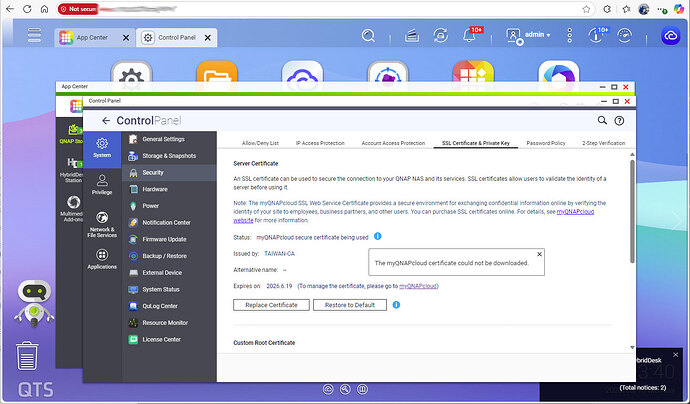Open the Control Panel help icon
Screen dimensions: 690x404
coord(620,120)
